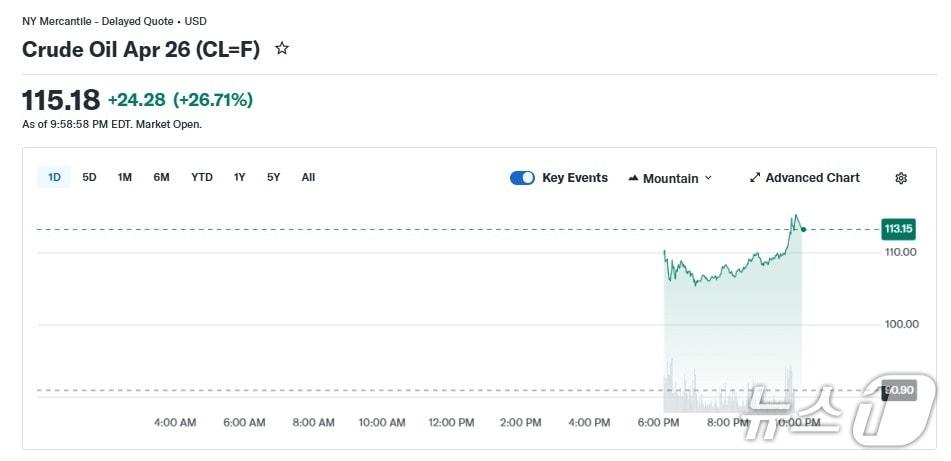Click the Advanced Chart expand arrows icon

(755, 178)
